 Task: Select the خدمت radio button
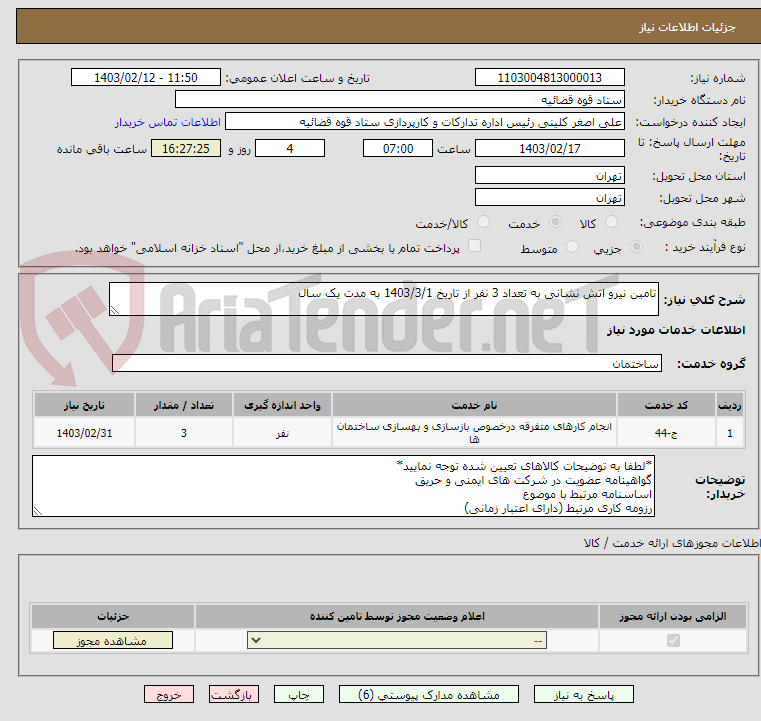[x=555, y=222]
